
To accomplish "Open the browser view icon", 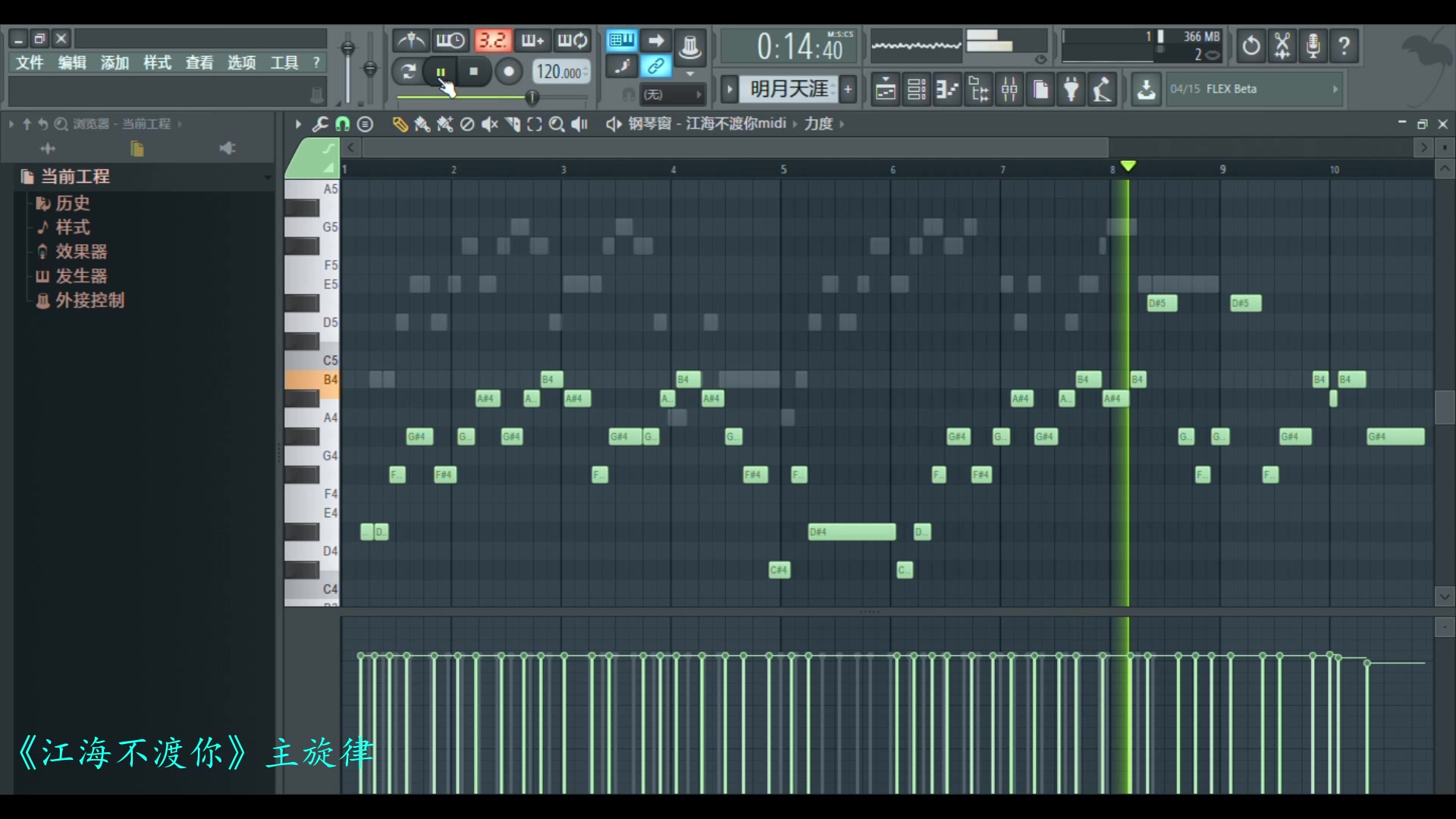I will [979, 90].
